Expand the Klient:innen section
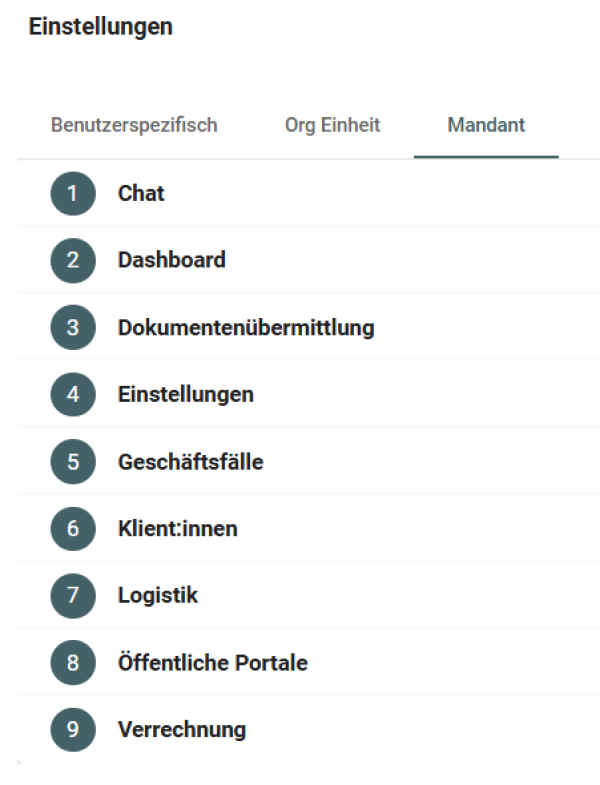 tap(177, 528)
